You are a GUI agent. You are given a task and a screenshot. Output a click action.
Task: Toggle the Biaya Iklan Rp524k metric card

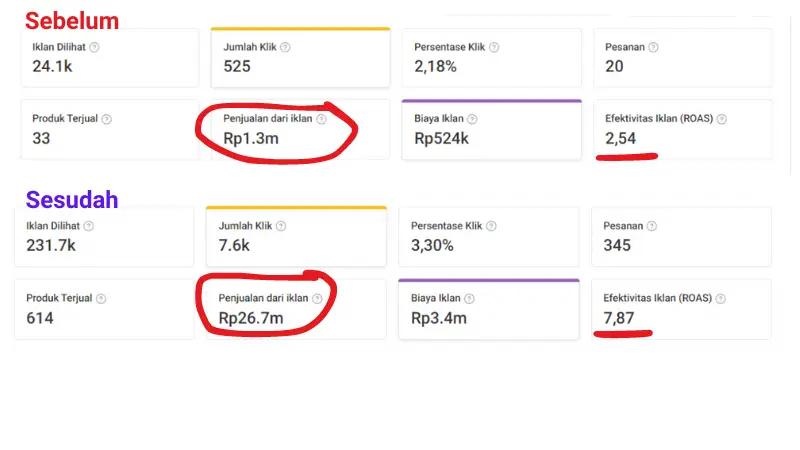click(x=491, y=130)
